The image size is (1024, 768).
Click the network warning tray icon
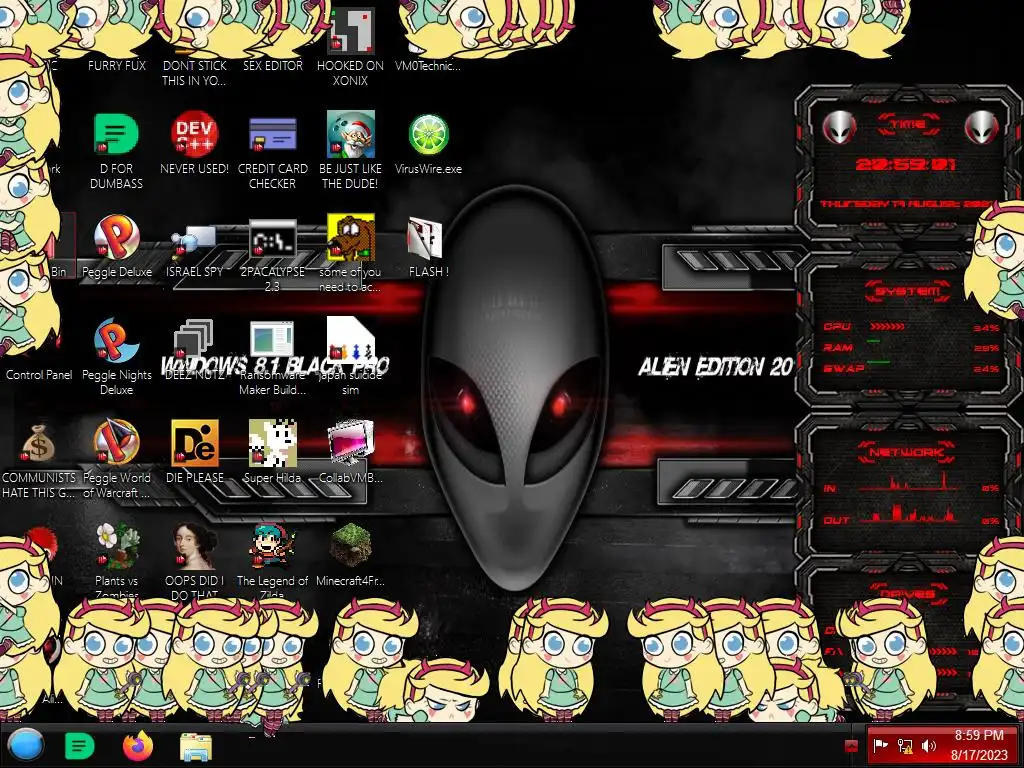[x=904, y=746]
